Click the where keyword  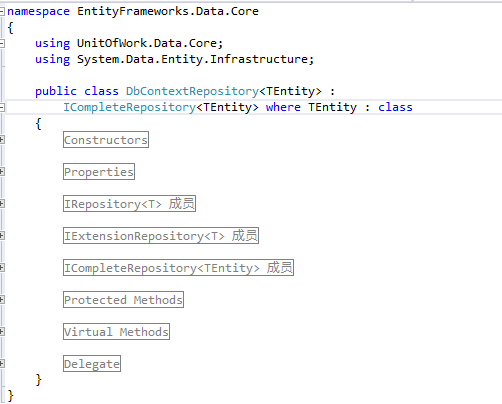(x=283, y=107)
